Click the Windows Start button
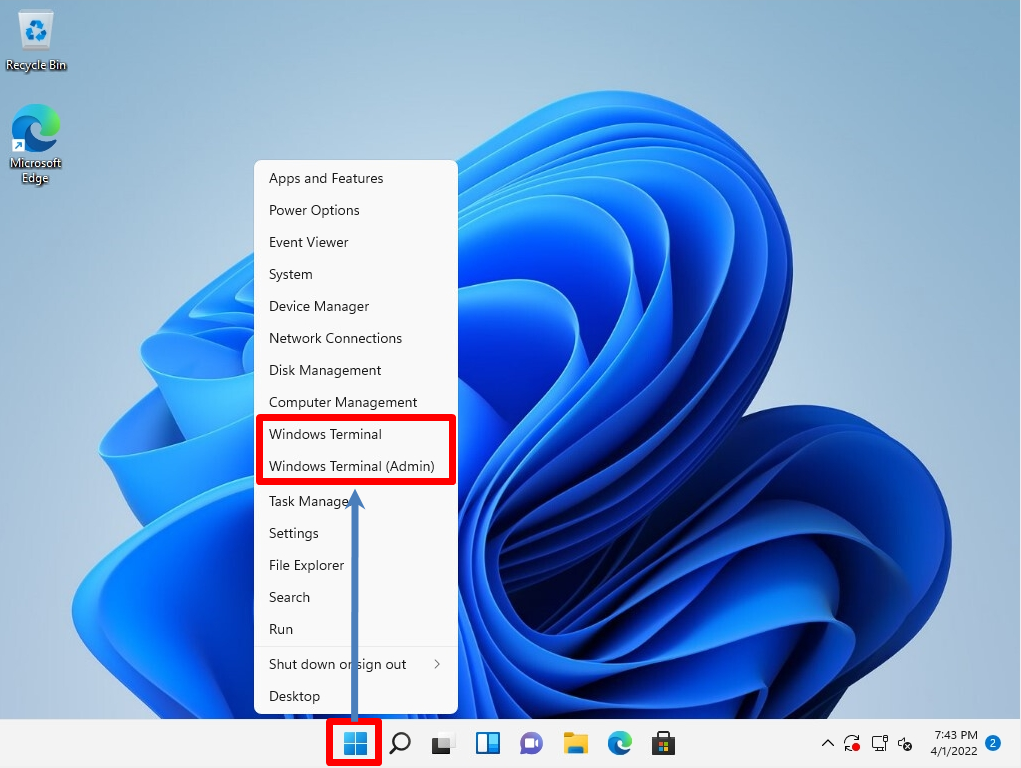This screenshot has width=1021, height=768. click(355, 743)
